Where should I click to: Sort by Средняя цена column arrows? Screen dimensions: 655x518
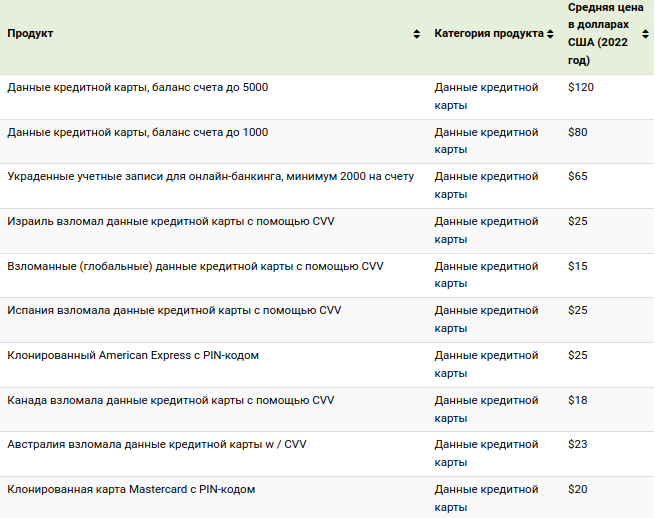pyautogui.click(x=645, y=34)
